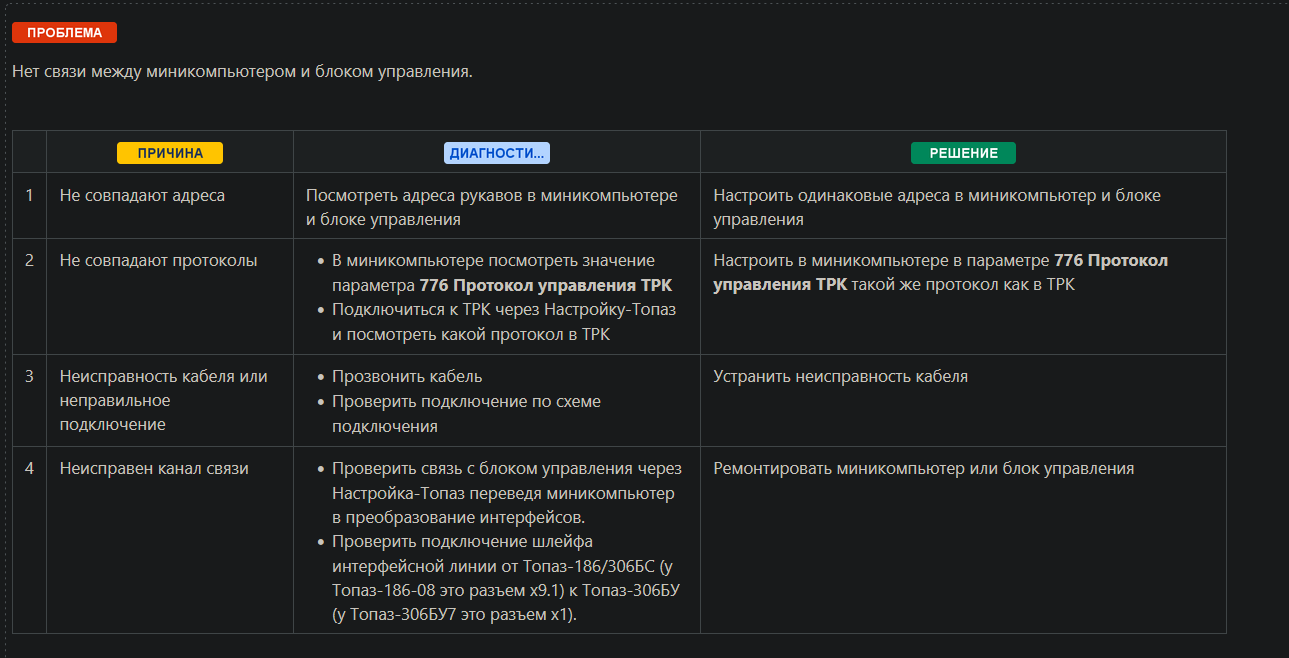Image resolution: width=1289 pixels, height=658 pixels.
Task: Click the red ПРОБЛЕМА badge
Action: pyautogui.click(x=64, y=32)
